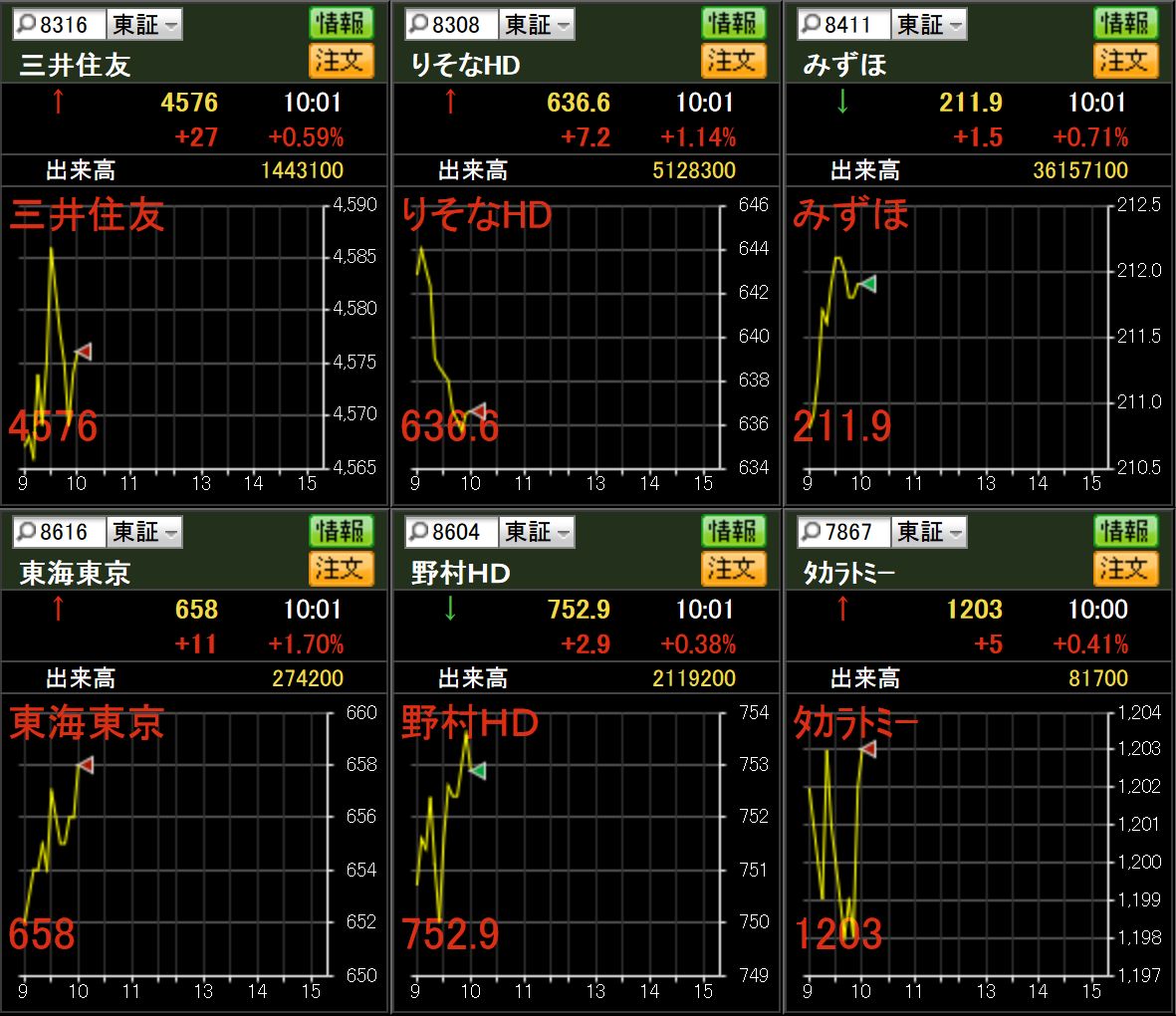Click the りそなHD price 636.6
This screenshot has height=1016, width=1176.
pyautogui.click(x=579, y=102)
